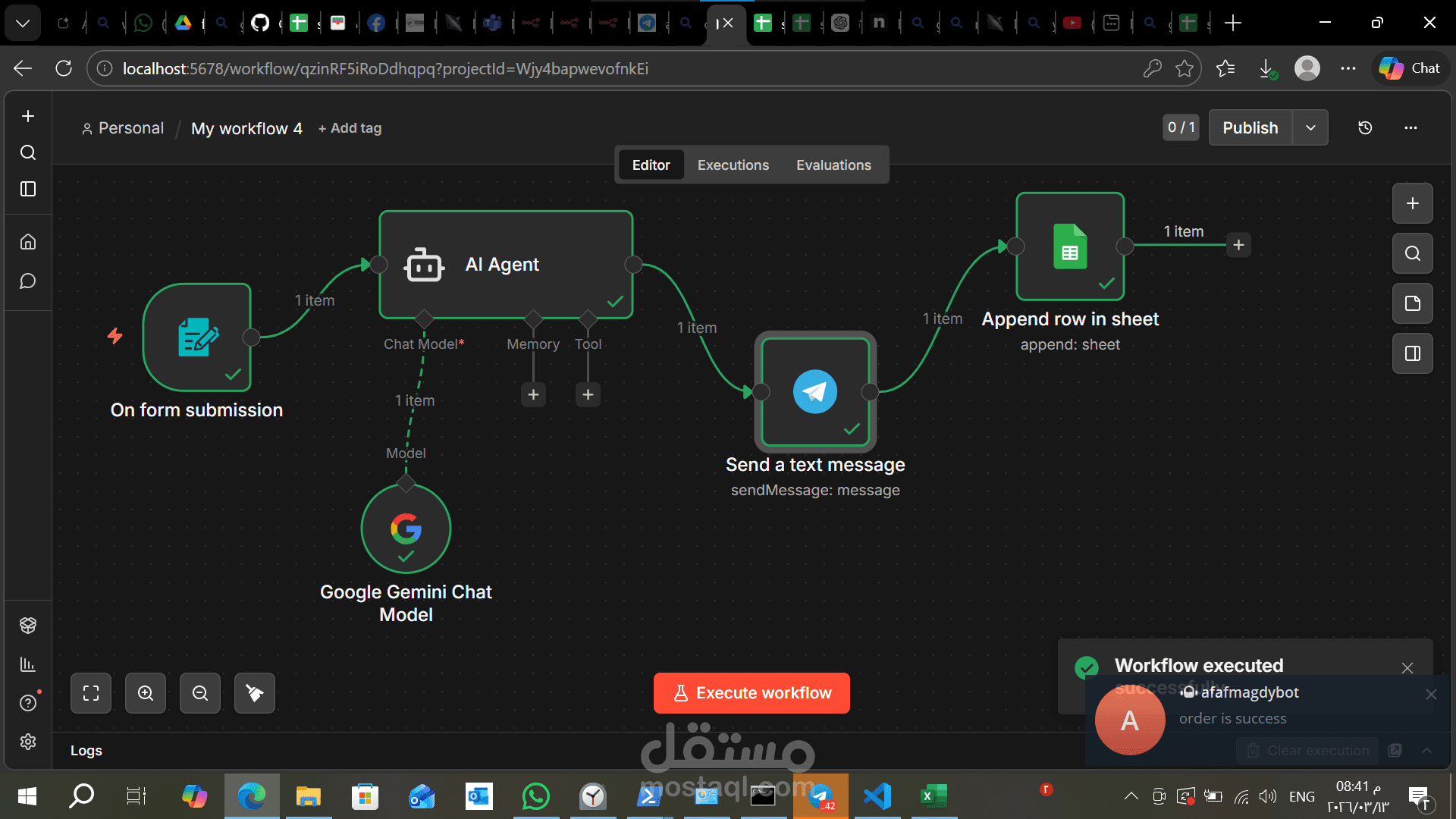Open the AI Agent node
Viewport: 1456px width, 819px height.
coord(506,264)
